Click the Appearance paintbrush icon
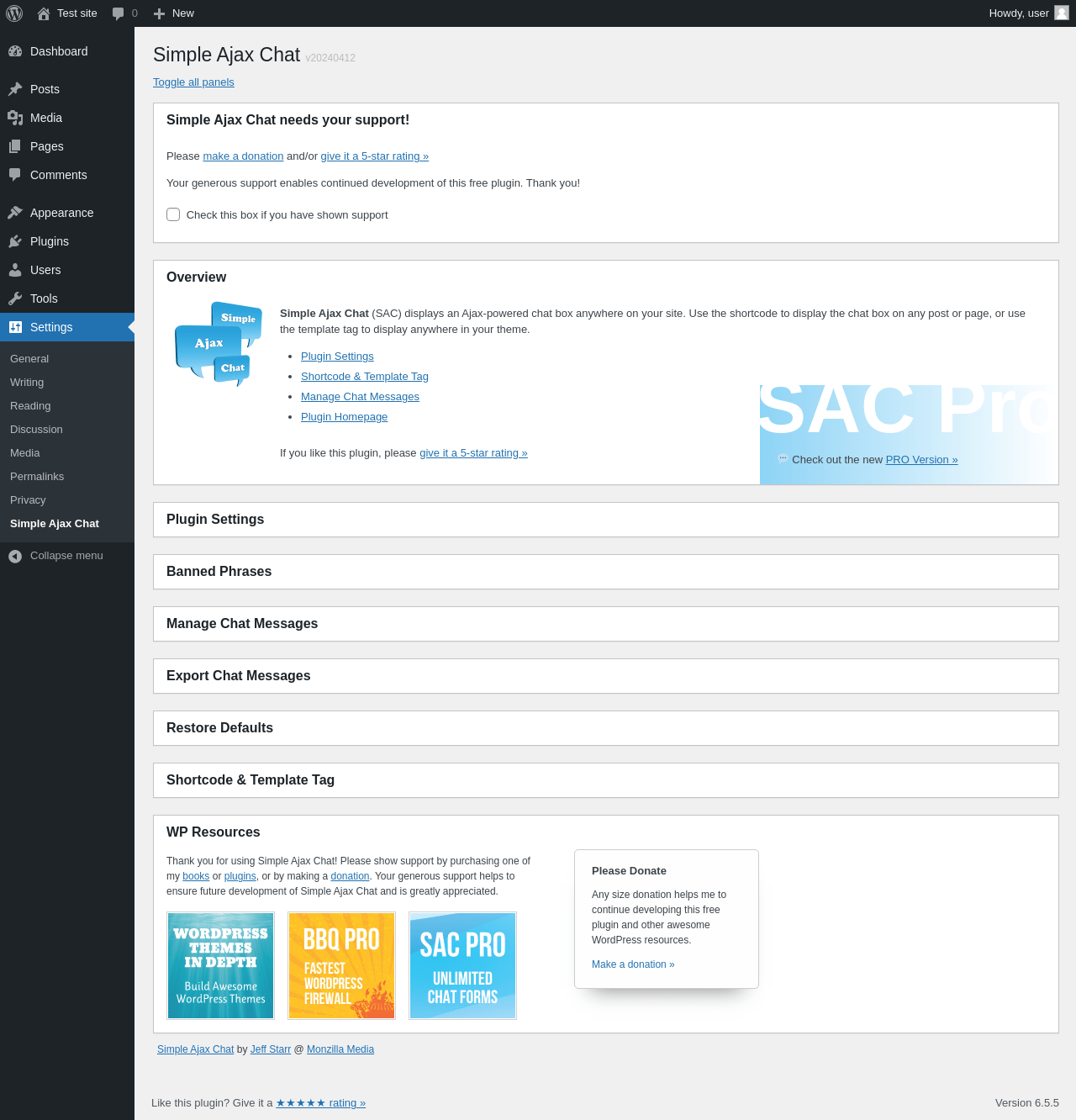The width and height of the screenshot is (1076, 1120). point(15,213)
